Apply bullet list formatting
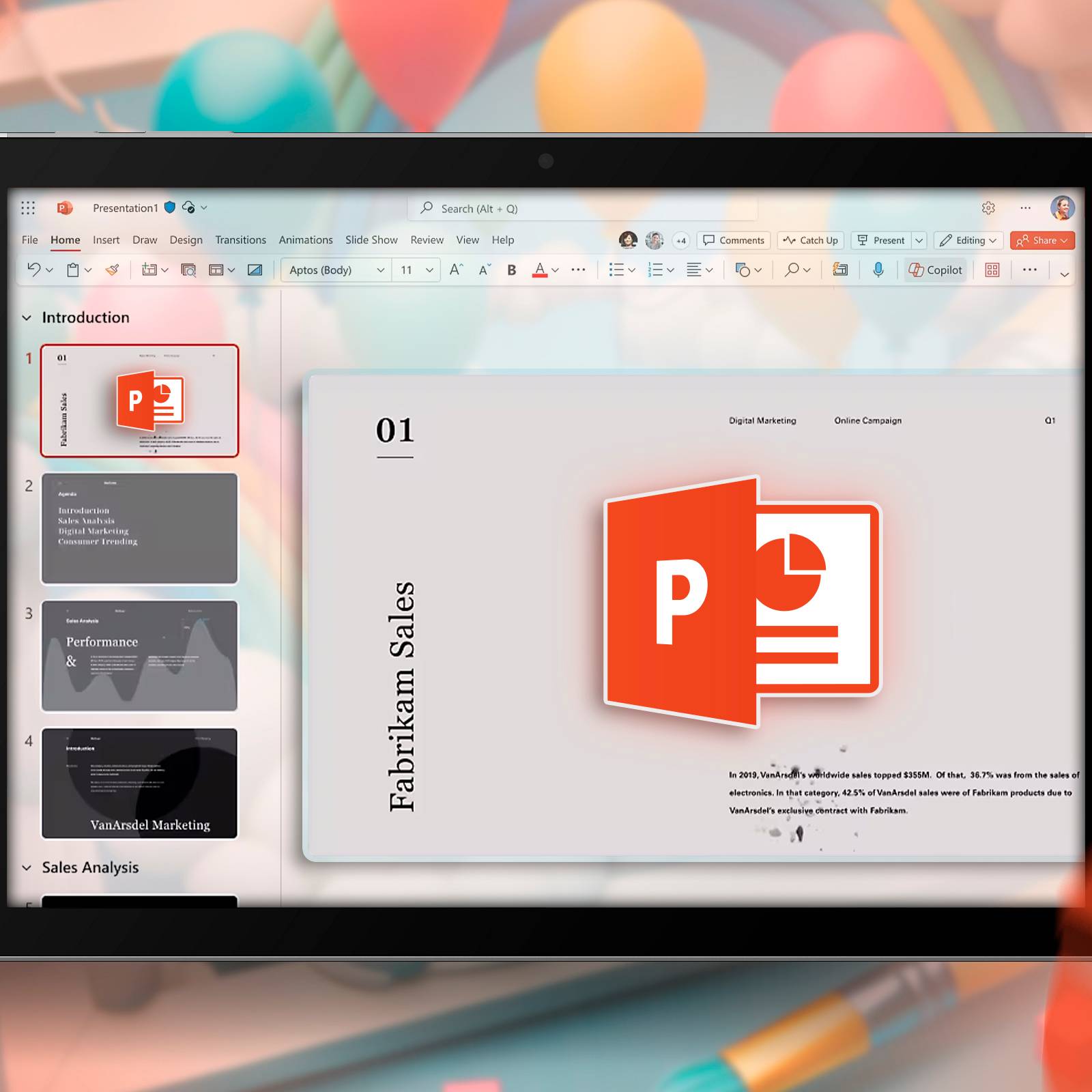 [x=616, y=270]
